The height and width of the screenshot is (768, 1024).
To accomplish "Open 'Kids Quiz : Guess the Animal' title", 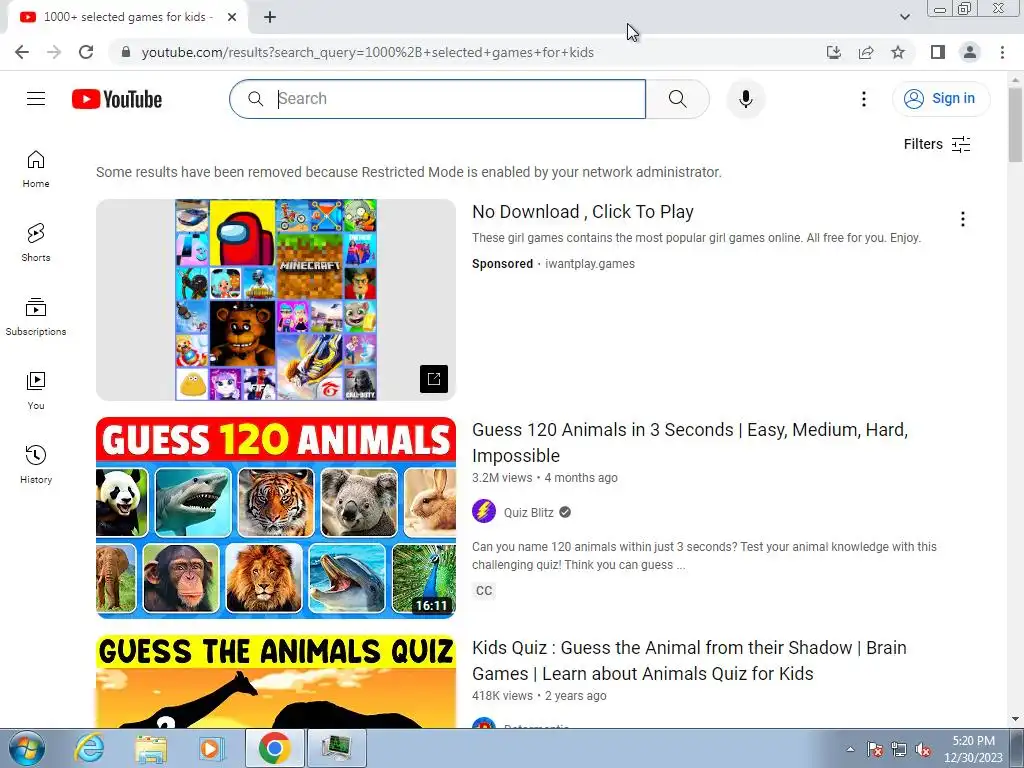I will pyautogui.click(x=689, y=660).
